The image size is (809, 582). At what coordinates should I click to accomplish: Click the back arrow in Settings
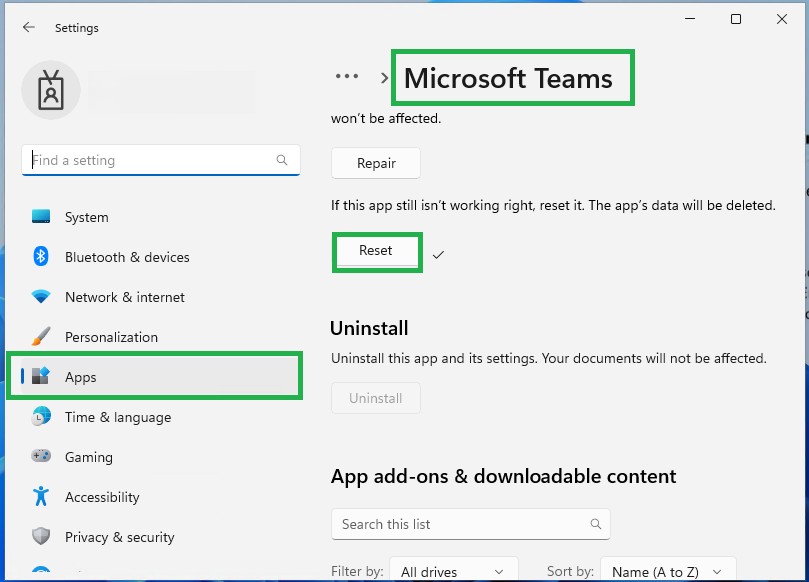pos(29,27)
